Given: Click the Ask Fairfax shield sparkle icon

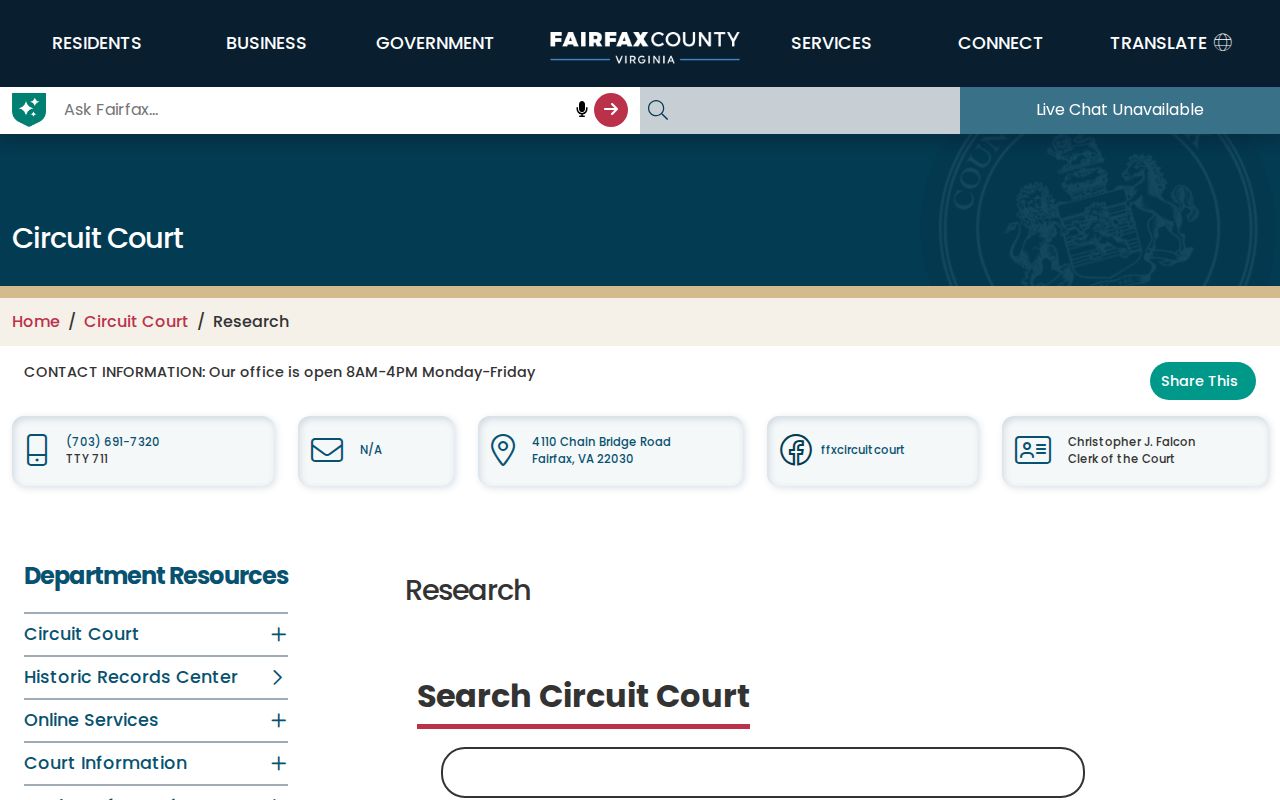Looking at the screenshot, I should (x=29, y=109).
